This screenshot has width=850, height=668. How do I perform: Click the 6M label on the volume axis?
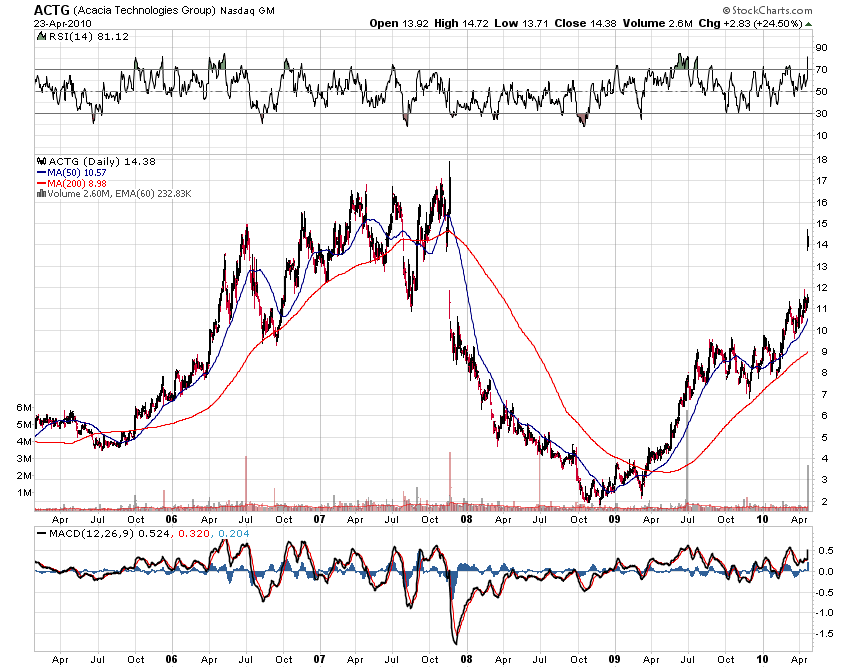tap(24, 408)
